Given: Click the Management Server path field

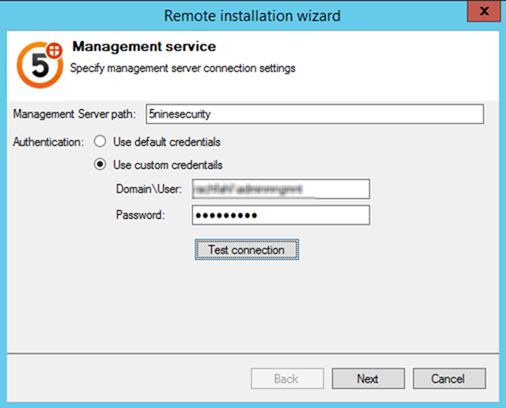Looking at the screenshot, I should pyautogui.click(x=315, y=114).
